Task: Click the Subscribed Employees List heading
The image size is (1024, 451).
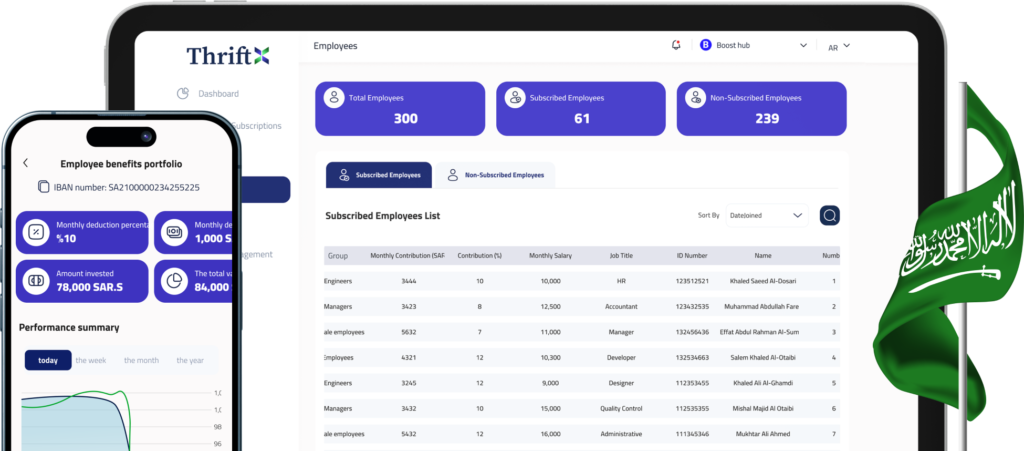Action: tap(383, 215)
